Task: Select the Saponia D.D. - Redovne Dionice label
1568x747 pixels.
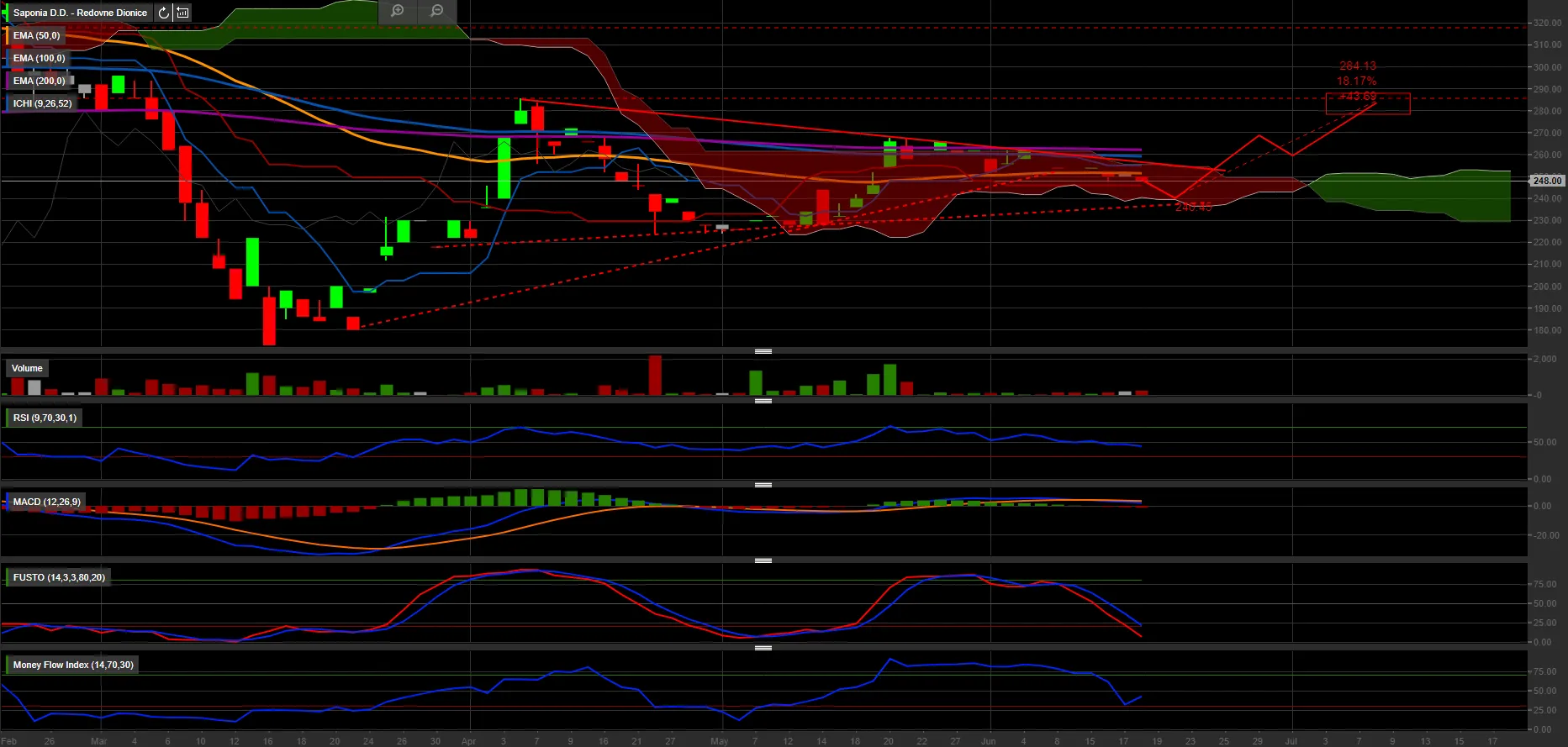Action: click(80, 13)
